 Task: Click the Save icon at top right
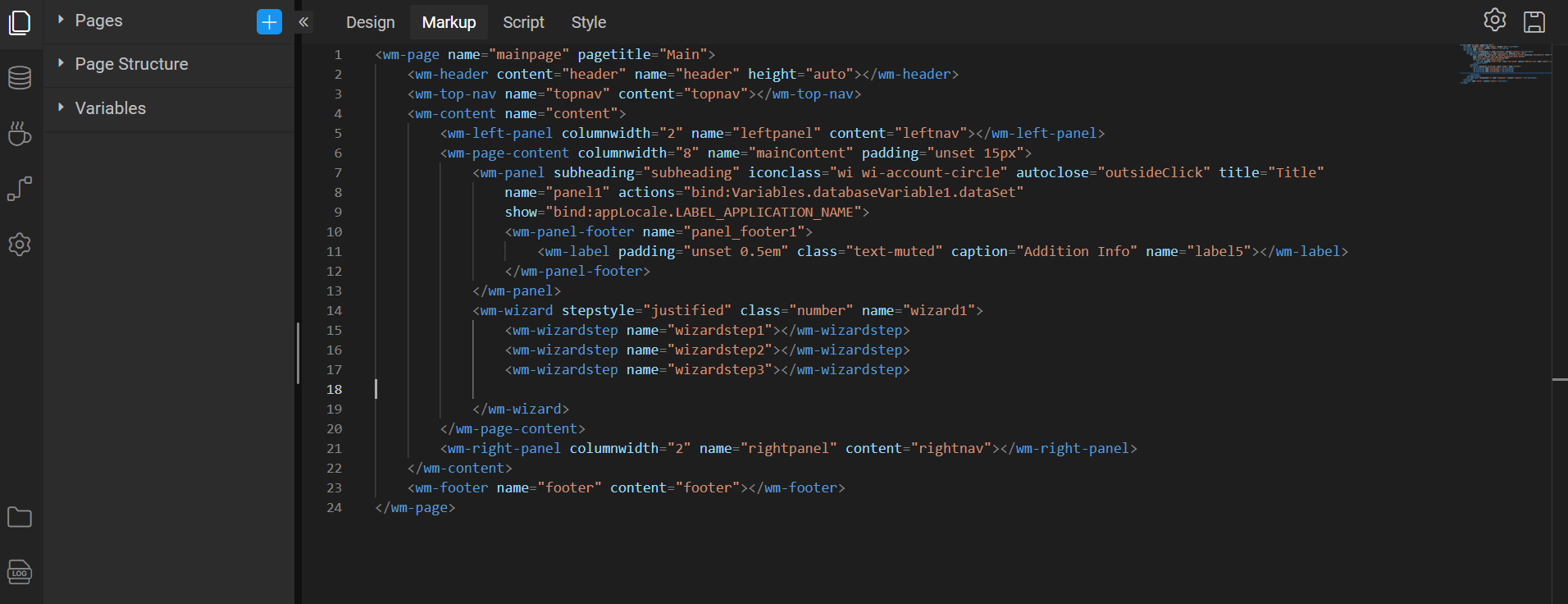click(x=1534, y=22)
